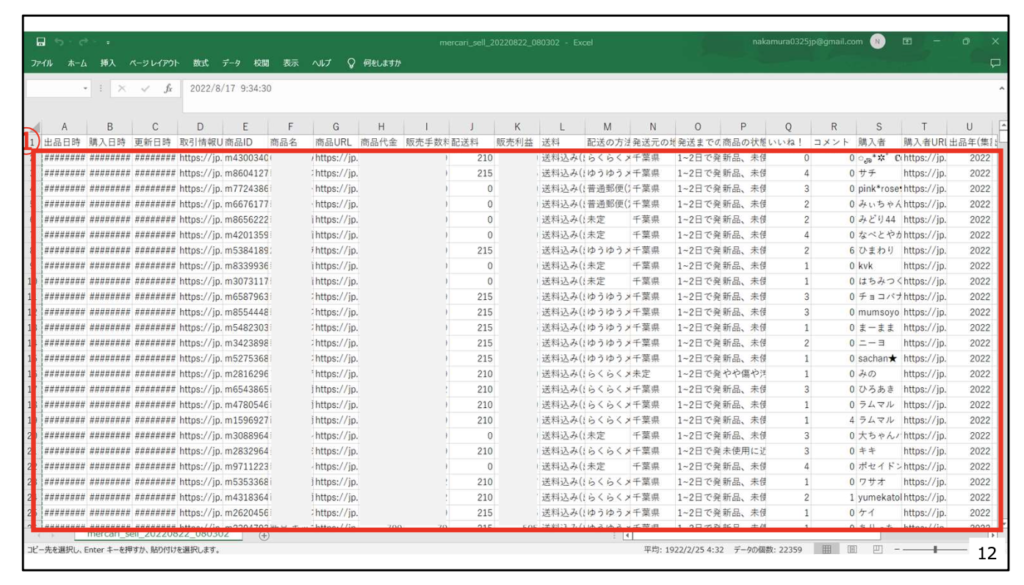Click the Undo arrow in quick access toolbar
This screenshot has width=1024, height=585.
point(60,42)
